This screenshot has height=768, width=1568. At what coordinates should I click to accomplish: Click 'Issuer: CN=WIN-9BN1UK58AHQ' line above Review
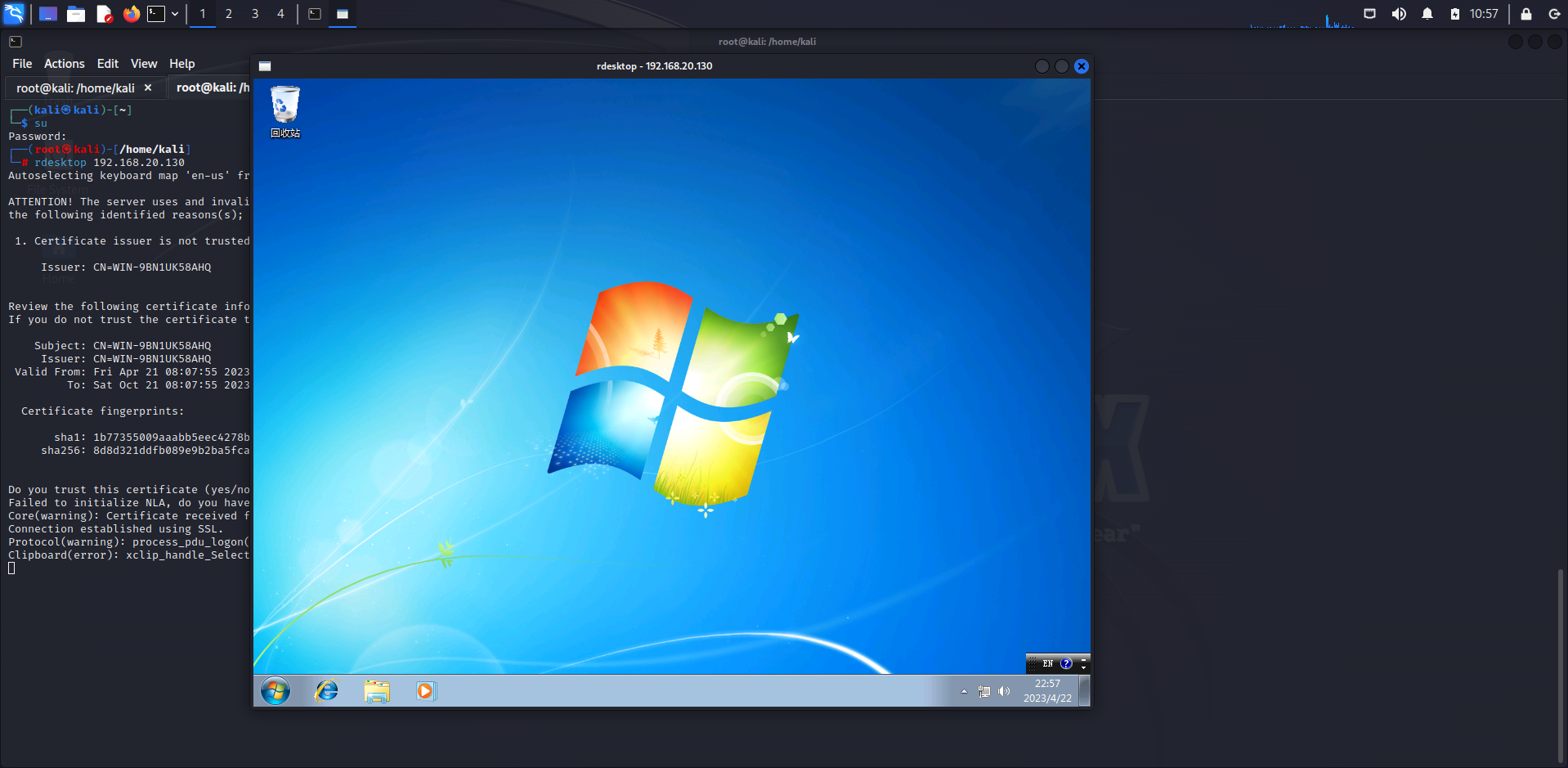click(x=126, y=267)
